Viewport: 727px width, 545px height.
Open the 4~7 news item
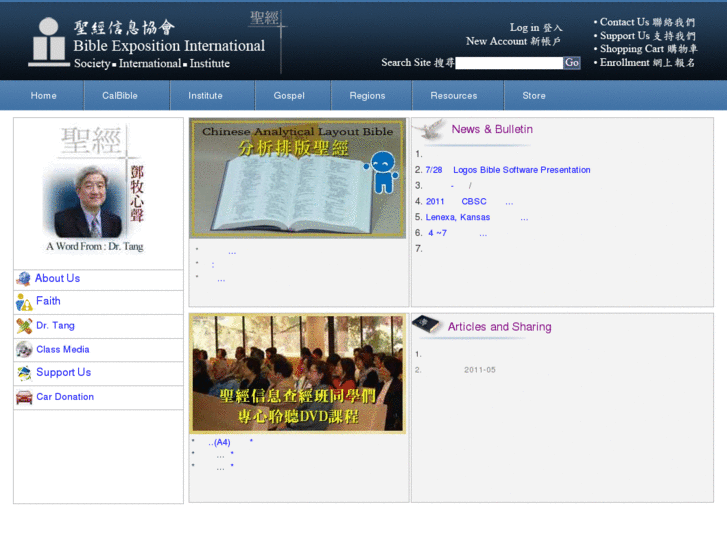click(x=457, y=233)
